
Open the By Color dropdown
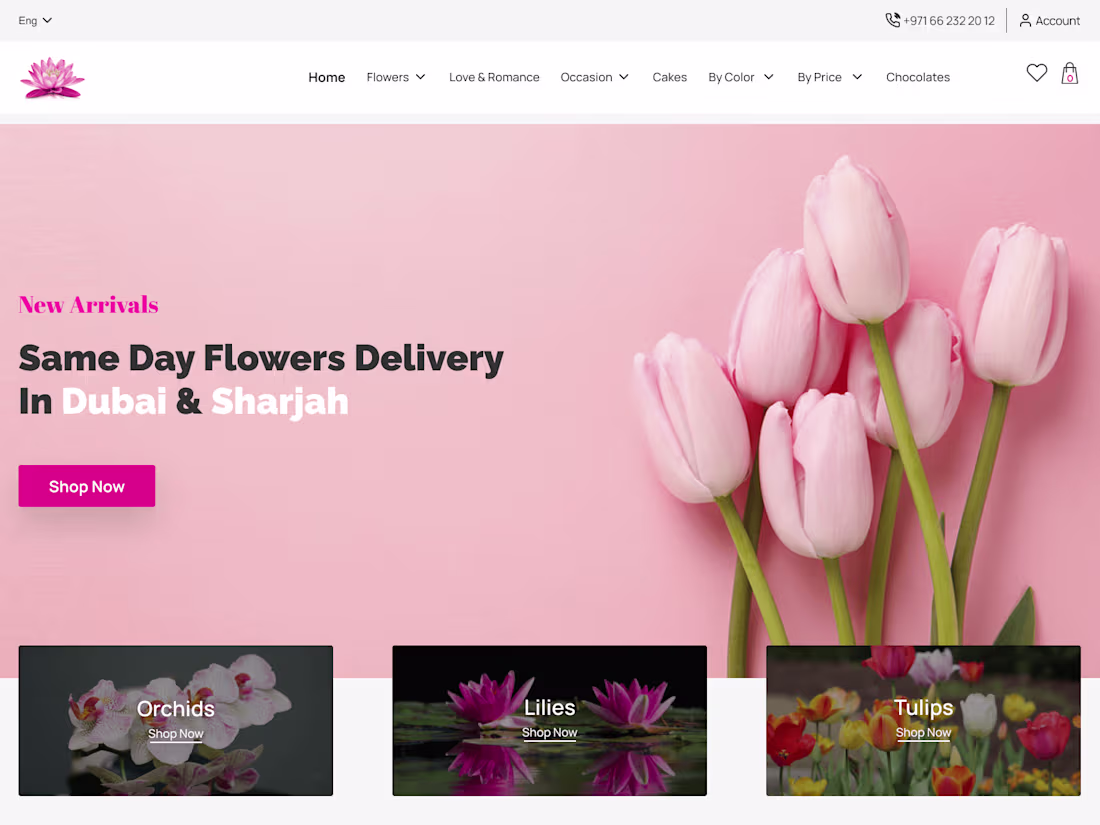click(x=740, y=77)
